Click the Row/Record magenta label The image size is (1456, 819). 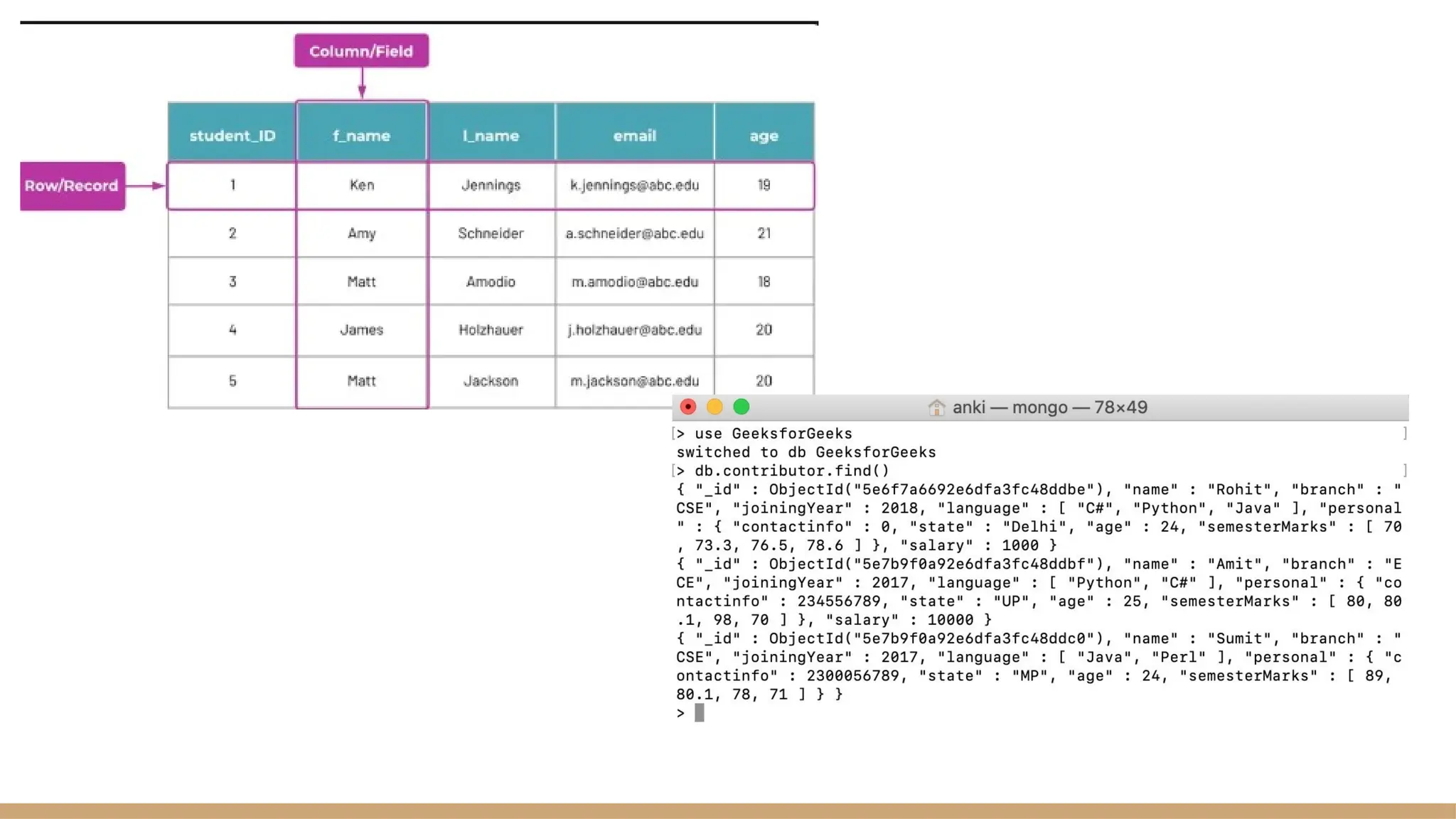click(x=72, y=186)
